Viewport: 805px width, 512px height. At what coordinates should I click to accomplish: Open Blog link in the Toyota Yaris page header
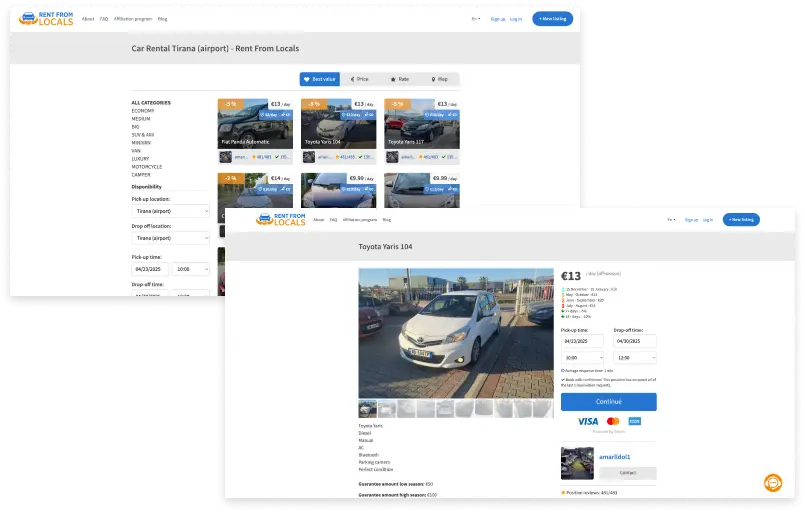(x=387, y=220)
